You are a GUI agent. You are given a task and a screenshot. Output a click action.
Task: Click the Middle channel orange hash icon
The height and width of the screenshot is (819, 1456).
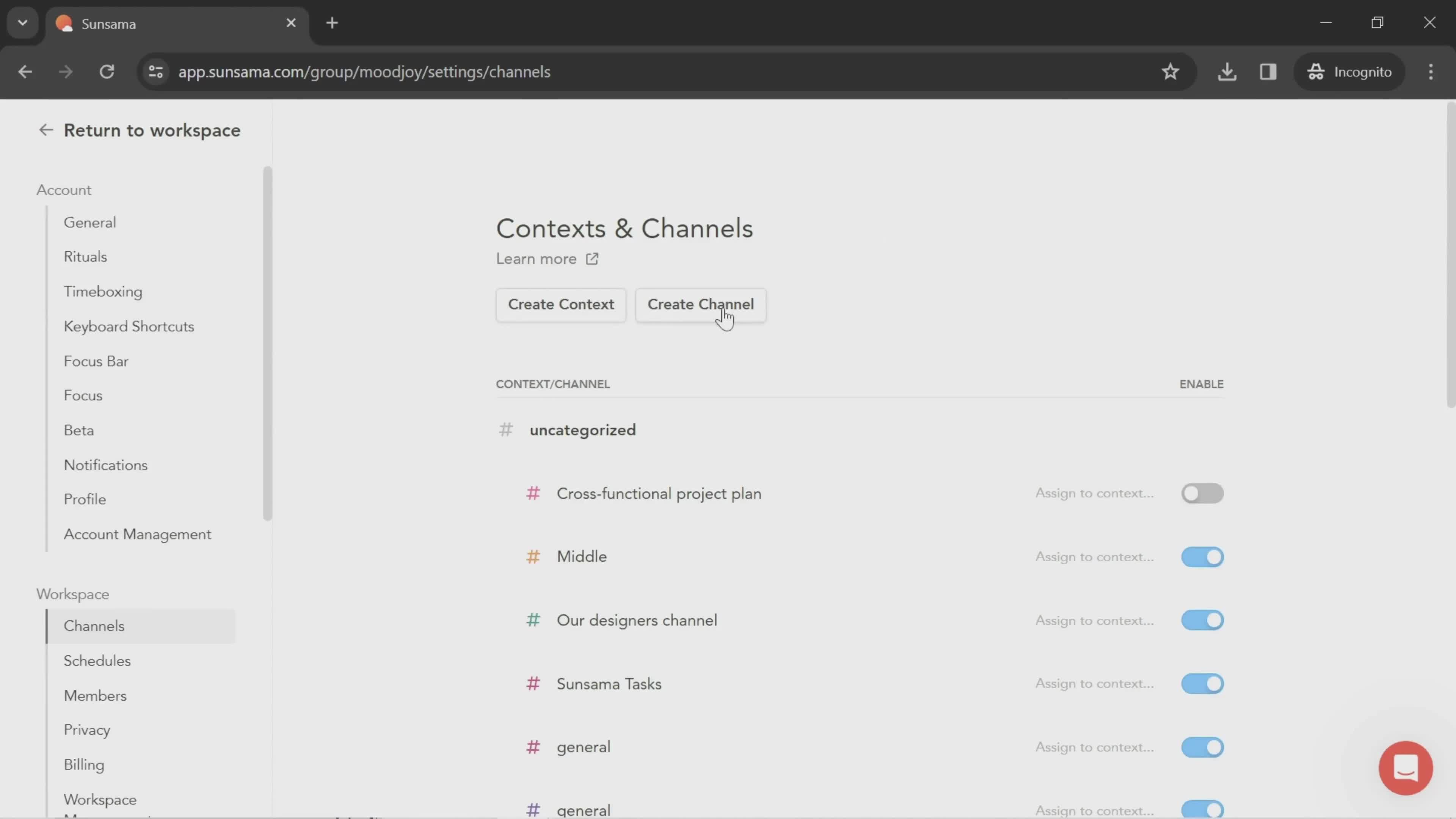533,557
